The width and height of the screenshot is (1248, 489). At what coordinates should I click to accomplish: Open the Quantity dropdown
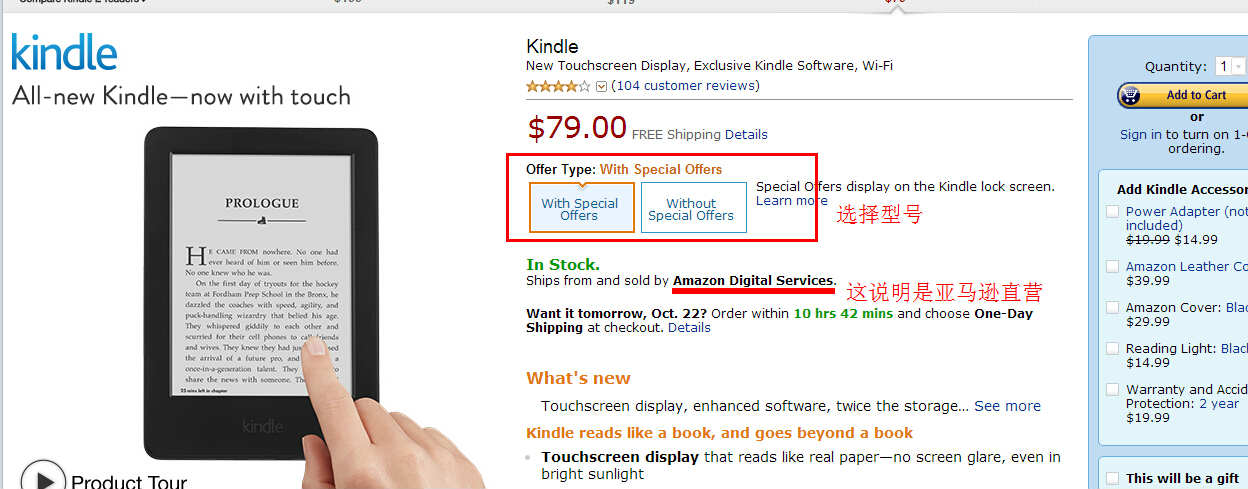pyautogui.click(x=1231, y=66)
